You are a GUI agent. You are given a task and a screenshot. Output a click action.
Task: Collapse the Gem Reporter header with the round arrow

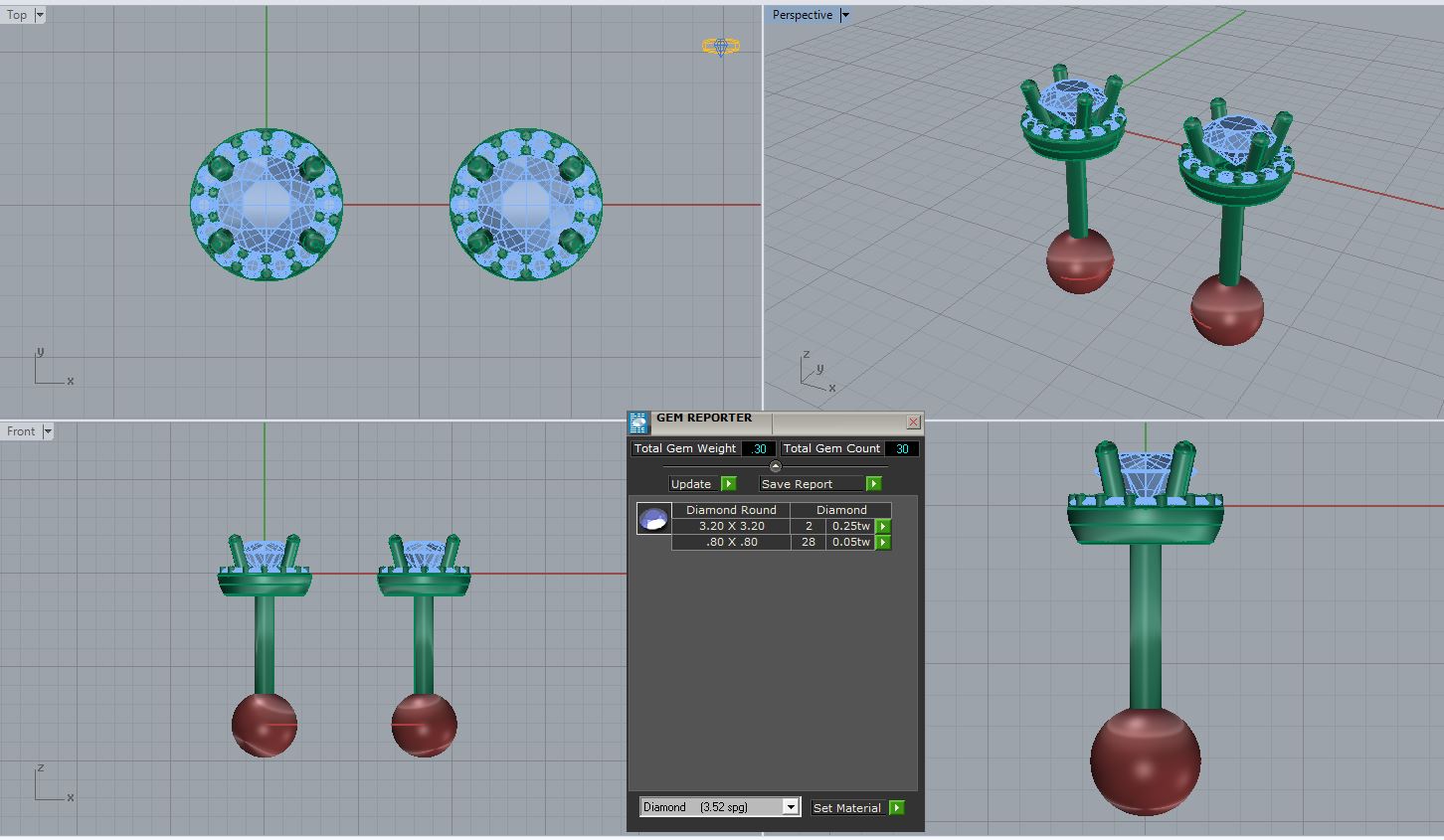click(x=776, y=466)
